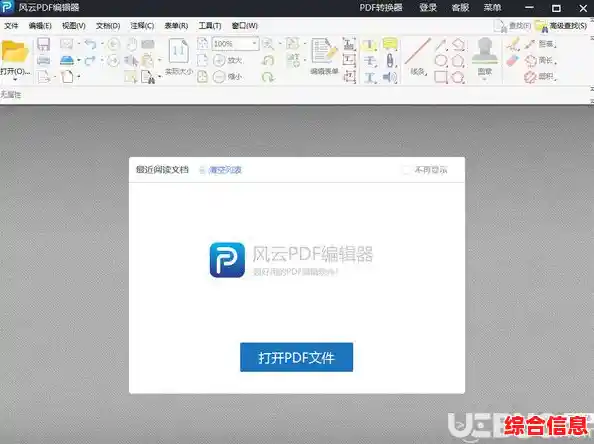This screenshot has height=444, width=594.
Task: Click 客服 in the title bar
Action: [x=460, y=8]
